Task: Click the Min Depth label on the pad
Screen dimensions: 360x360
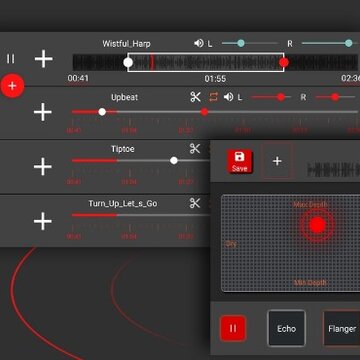Action: point(310,283)
